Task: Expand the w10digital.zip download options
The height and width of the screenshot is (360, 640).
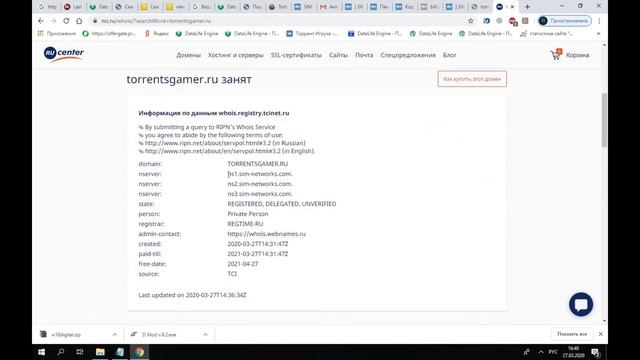Action: [x=115, y=334]
